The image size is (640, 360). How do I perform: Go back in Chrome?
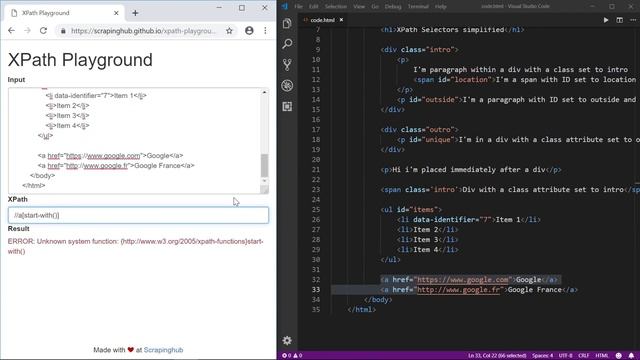pyautogui.click(x=11, y=31)
